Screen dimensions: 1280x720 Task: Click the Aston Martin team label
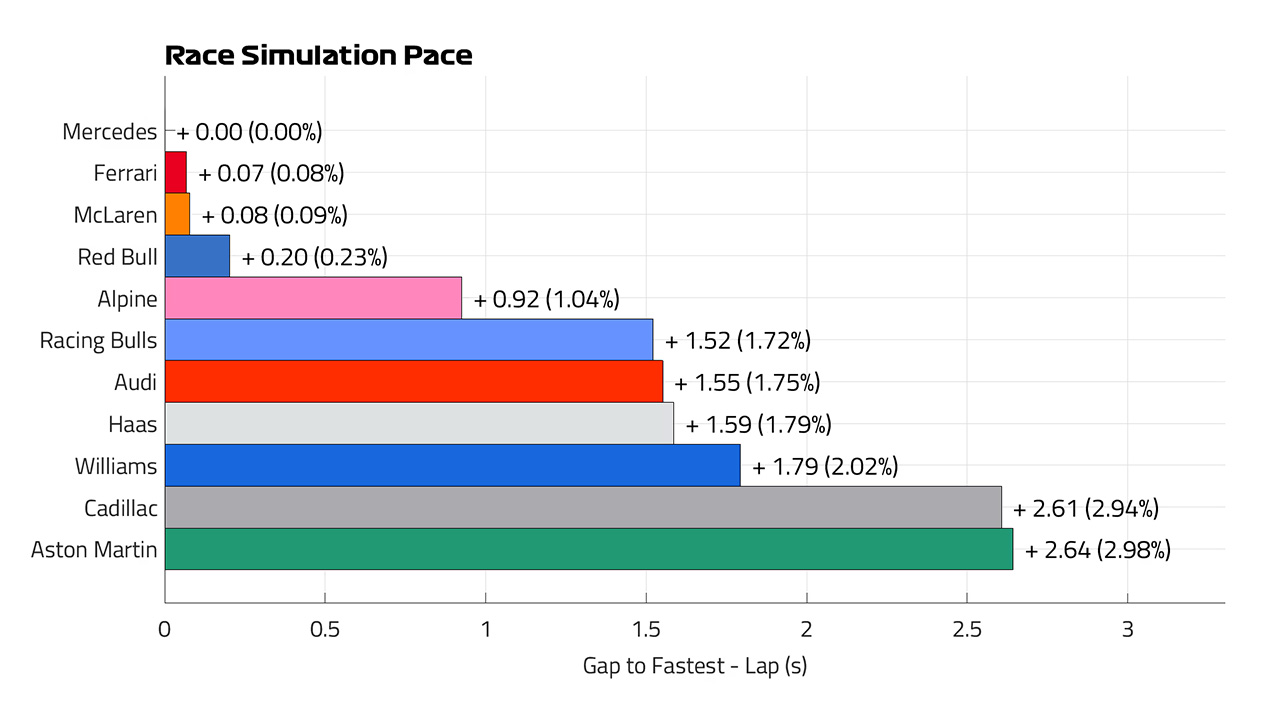[94, 549]
